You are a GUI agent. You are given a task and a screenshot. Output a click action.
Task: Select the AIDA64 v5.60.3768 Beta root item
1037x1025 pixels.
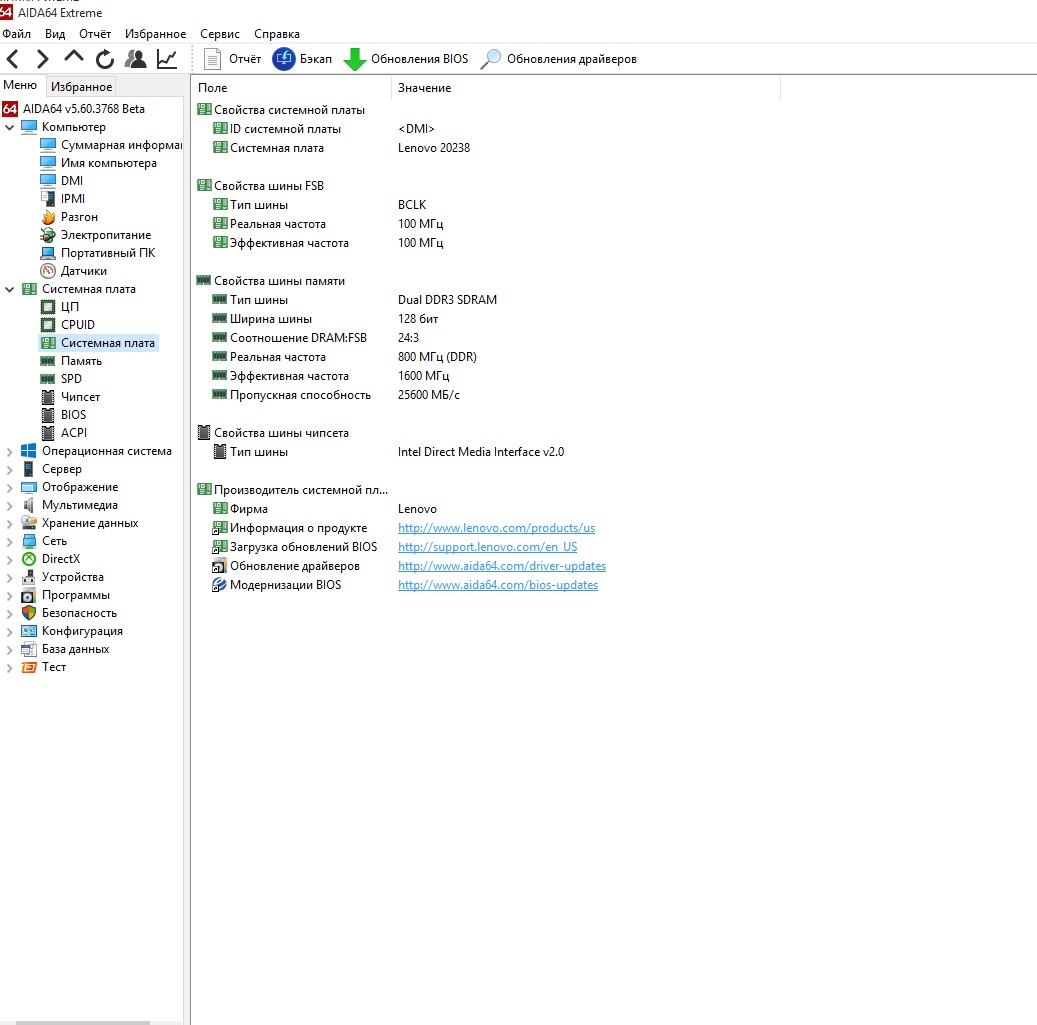[x=73, y=108]
